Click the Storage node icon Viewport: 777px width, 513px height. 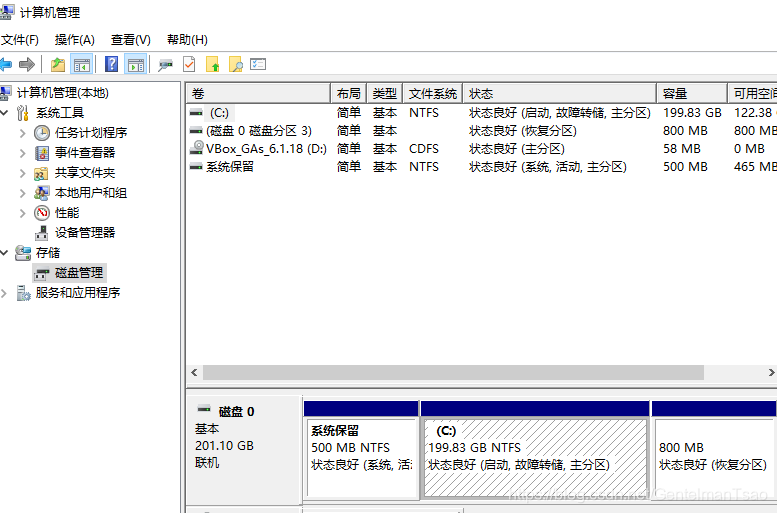pos(23,253)
